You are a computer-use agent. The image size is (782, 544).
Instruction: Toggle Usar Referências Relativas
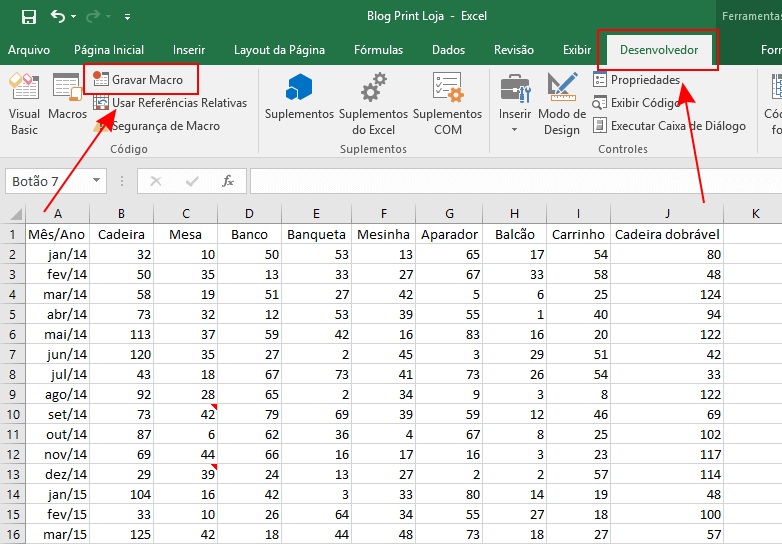(x=178, y=103)
